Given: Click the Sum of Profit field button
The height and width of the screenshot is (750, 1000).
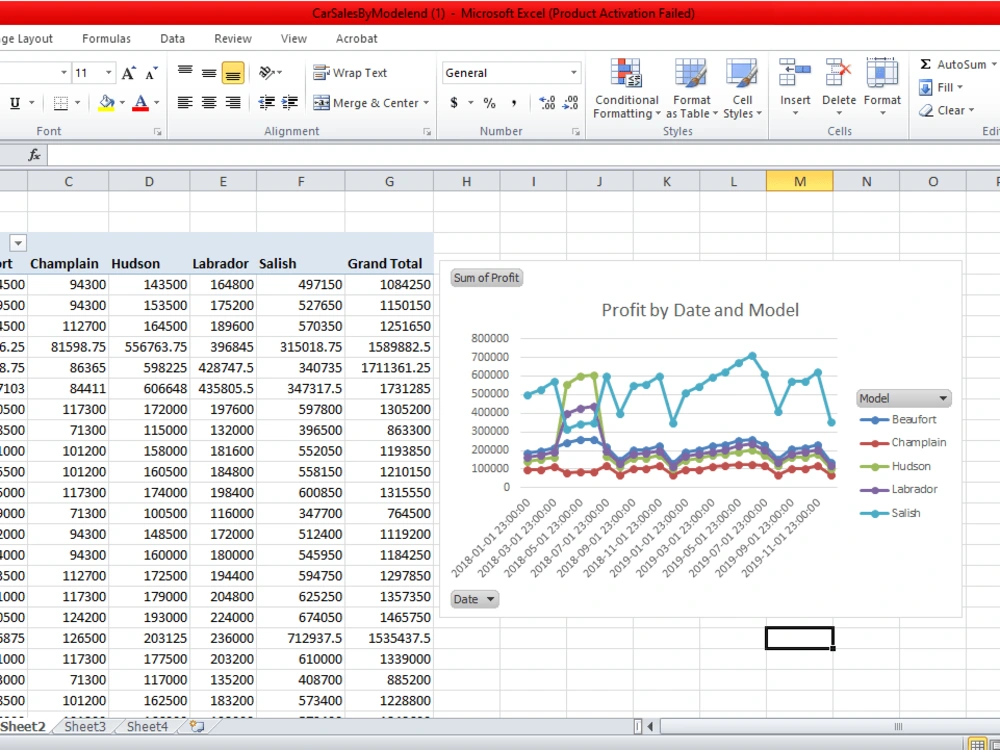Looking at the screenshot, I should click(486, 277).
